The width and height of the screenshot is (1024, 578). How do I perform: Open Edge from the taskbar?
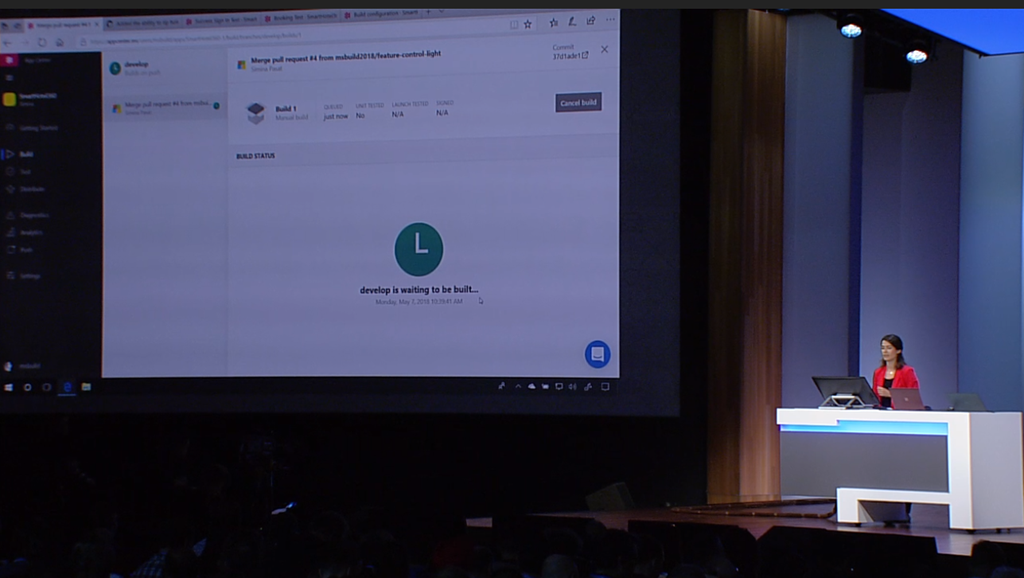[x=67, y=387]
